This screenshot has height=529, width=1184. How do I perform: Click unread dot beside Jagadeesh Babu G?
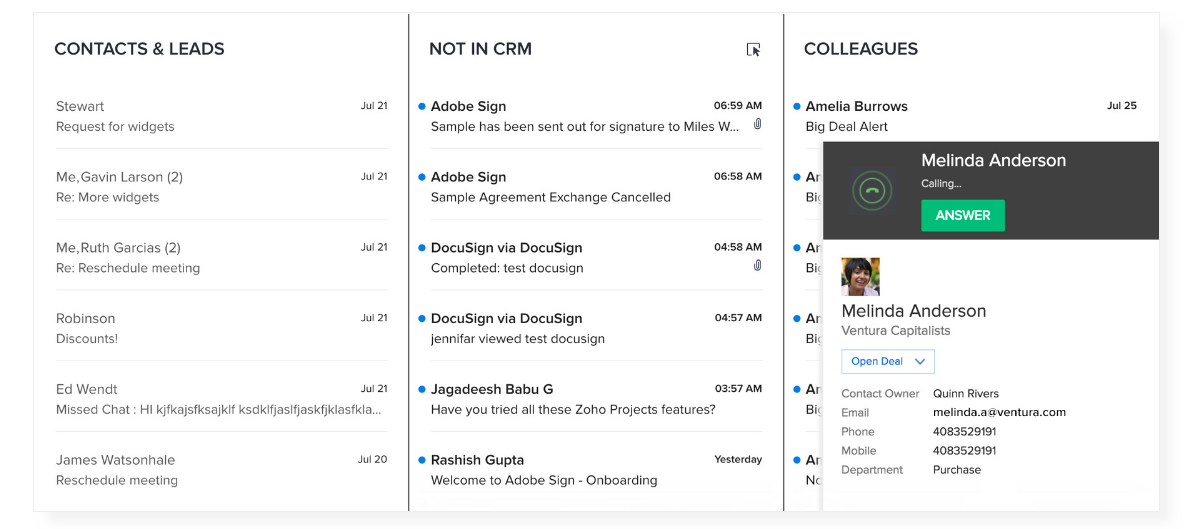click(422, 389)
